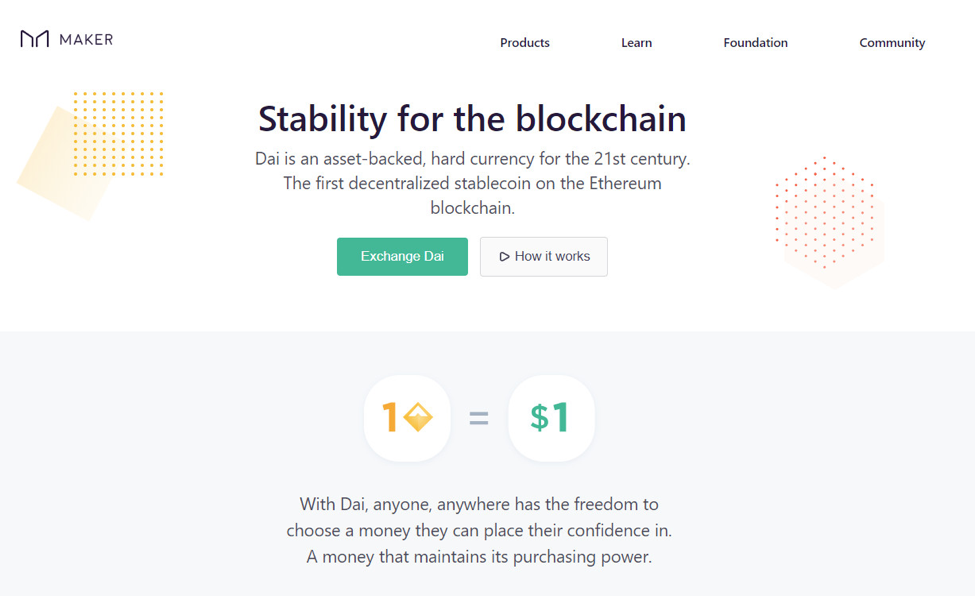Click the pale hexagon shape behind red dots
Image resolution: width=975 pixels, height=596 pixels.
point(836,249)
